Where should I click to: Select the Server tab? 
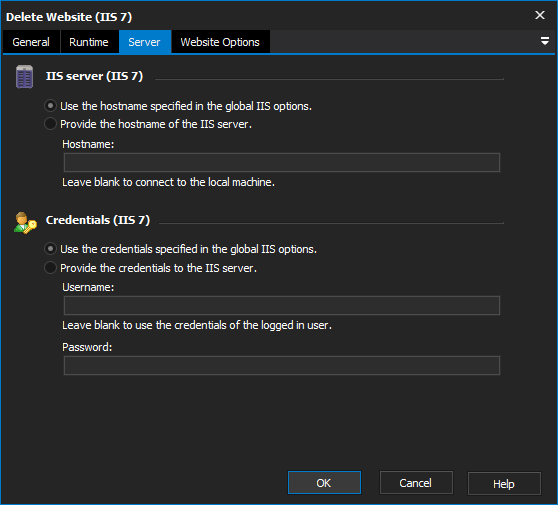pos(144,42)
